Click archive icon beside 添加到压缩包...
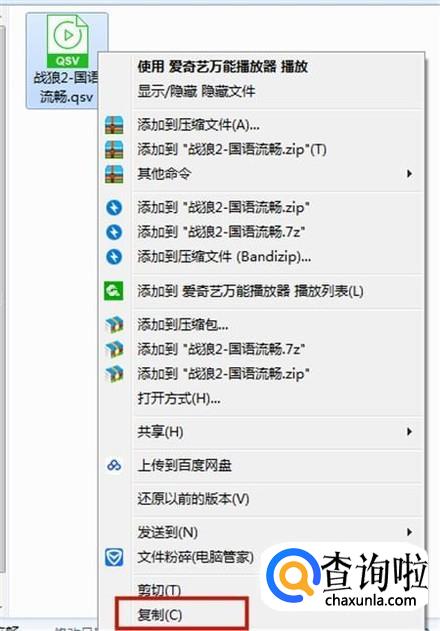The image size is (440, 631). tap(114, 324)
